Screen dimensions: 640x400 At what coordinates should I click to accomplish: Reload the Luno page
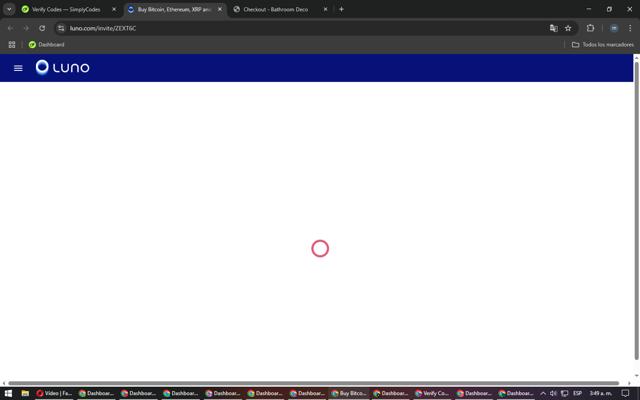tap(42, 28)
